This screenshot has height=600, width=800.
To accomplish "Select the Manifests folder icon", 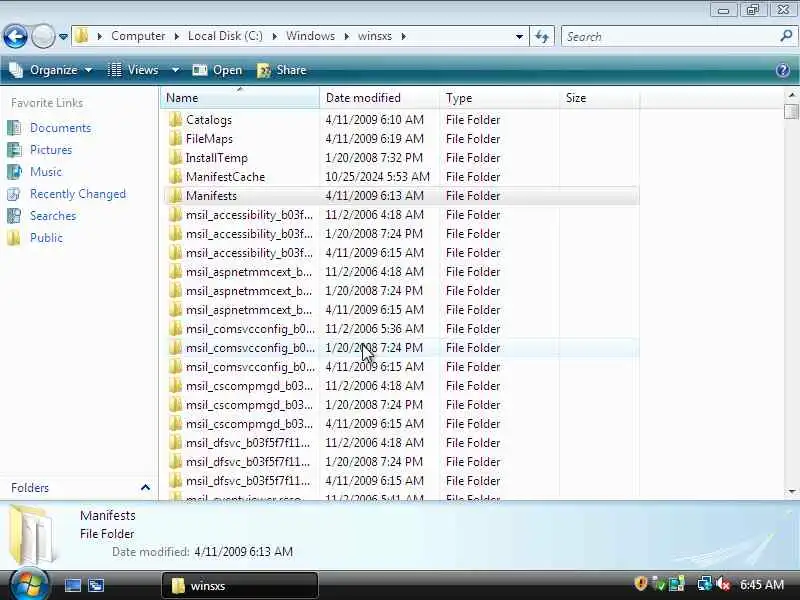I will [176, 195].
